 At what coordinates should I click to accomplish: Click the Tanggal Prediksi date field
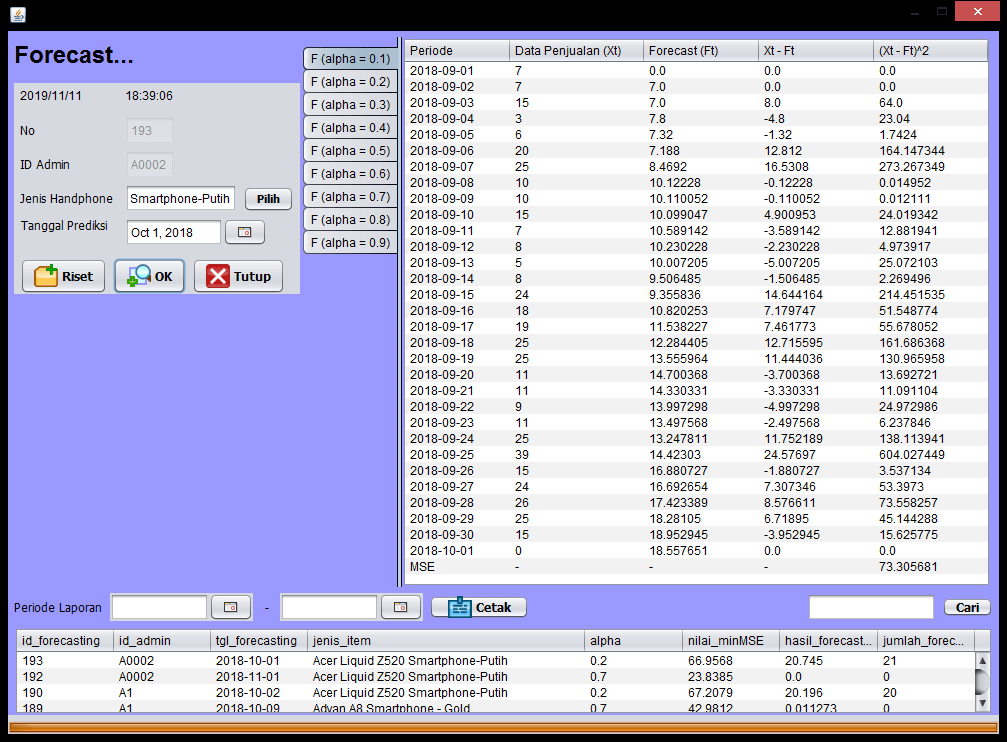pyautogui.click(x=174, y=232)
